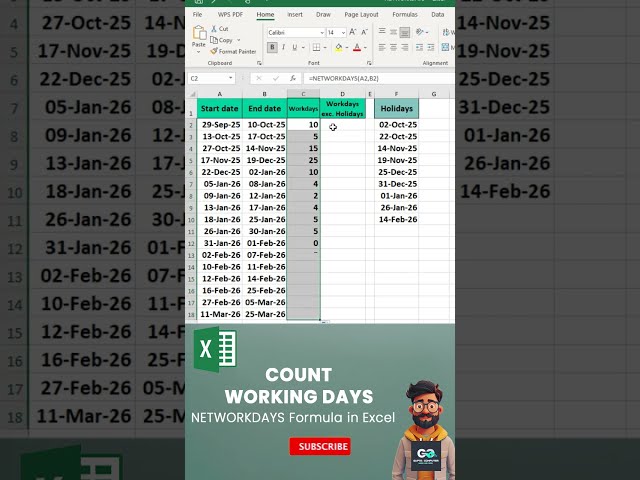Align text right

(x=404, y=47)
